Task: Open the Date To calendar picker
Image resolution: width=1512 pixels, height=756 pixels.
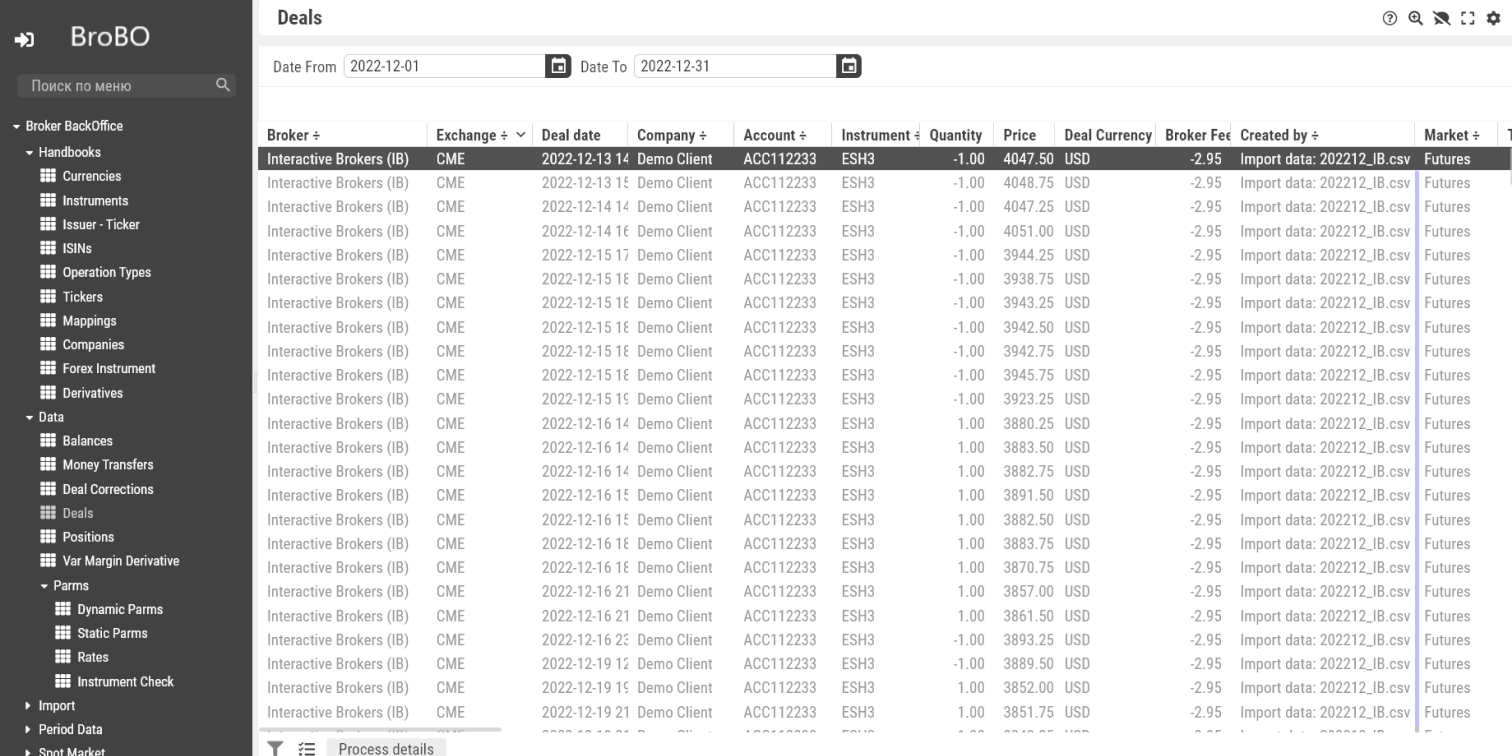Action: pos(849,66)
